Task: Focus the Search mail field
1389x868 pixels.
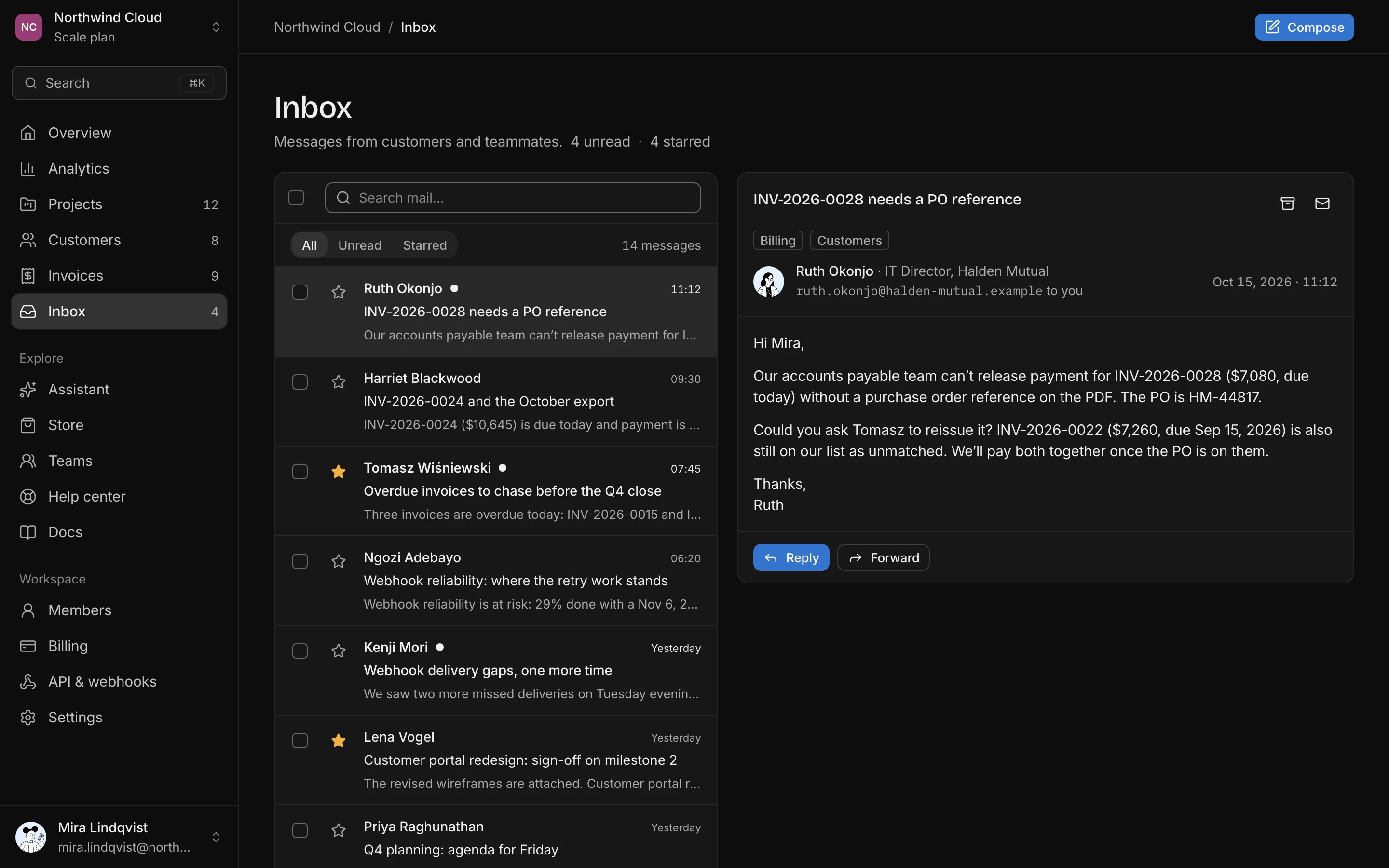Action: (513, 198)
